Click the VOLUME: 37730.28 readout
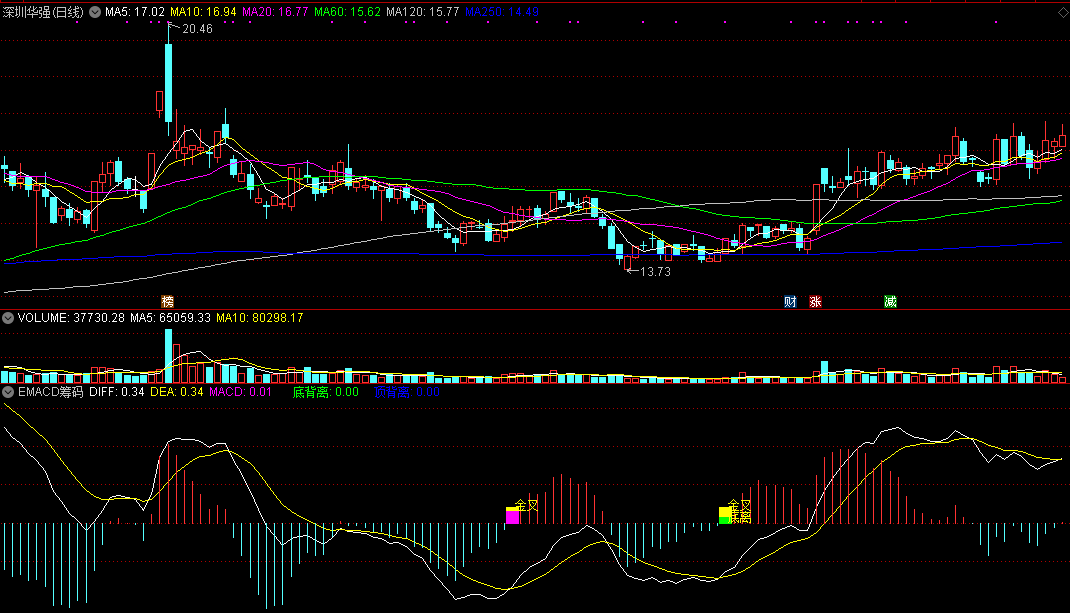The image size is (1070, 613). click(71, 318)
